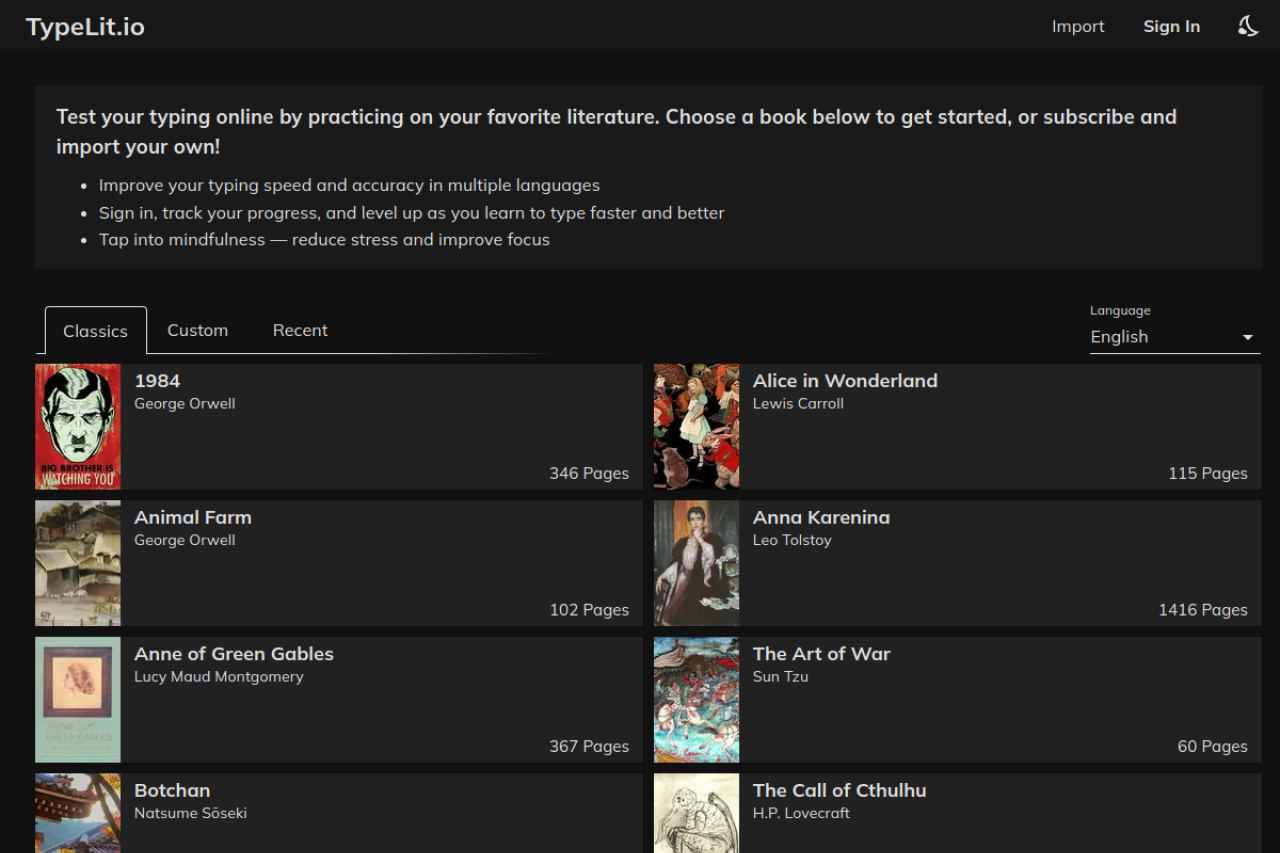
Task: Open the Animal Farm cover thumbnail
Action: [x=78, y=564]
